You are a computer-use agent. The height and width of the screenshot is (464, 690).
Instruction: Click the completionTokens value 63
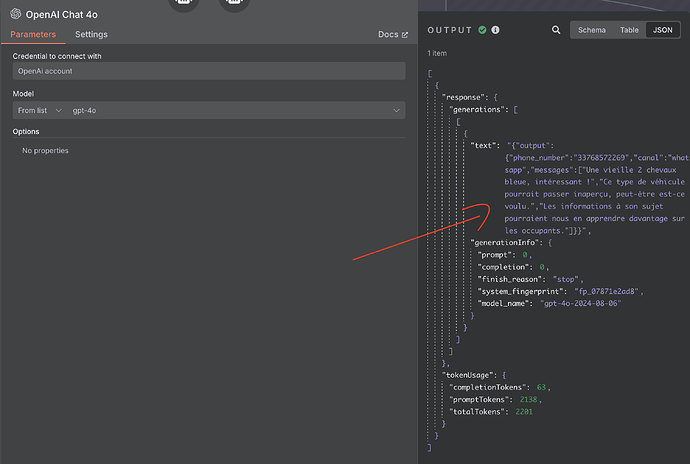point(541,387)
